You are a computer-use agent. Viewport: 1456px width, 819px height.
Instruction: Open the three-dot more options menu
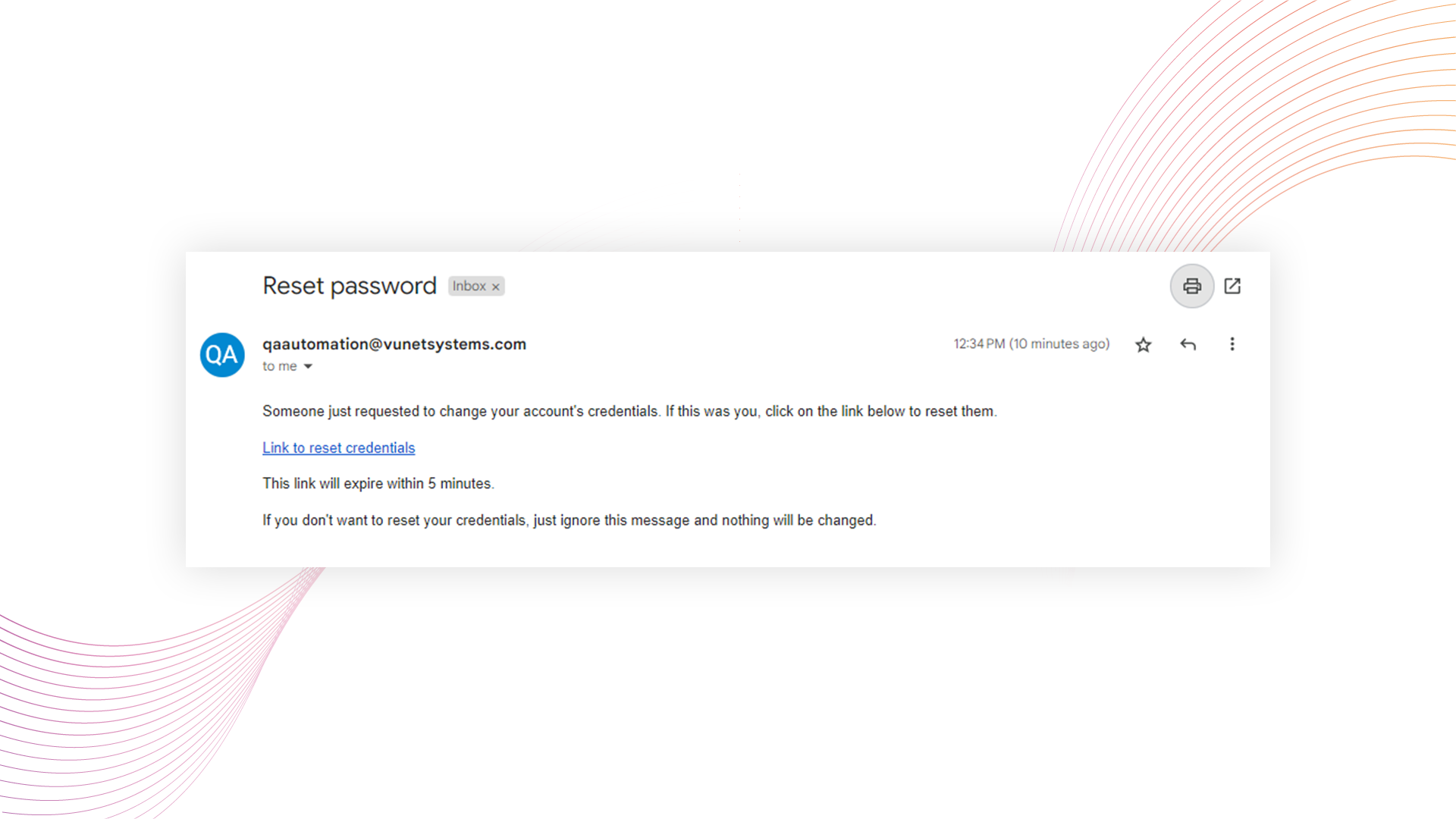coord(1232,344)
